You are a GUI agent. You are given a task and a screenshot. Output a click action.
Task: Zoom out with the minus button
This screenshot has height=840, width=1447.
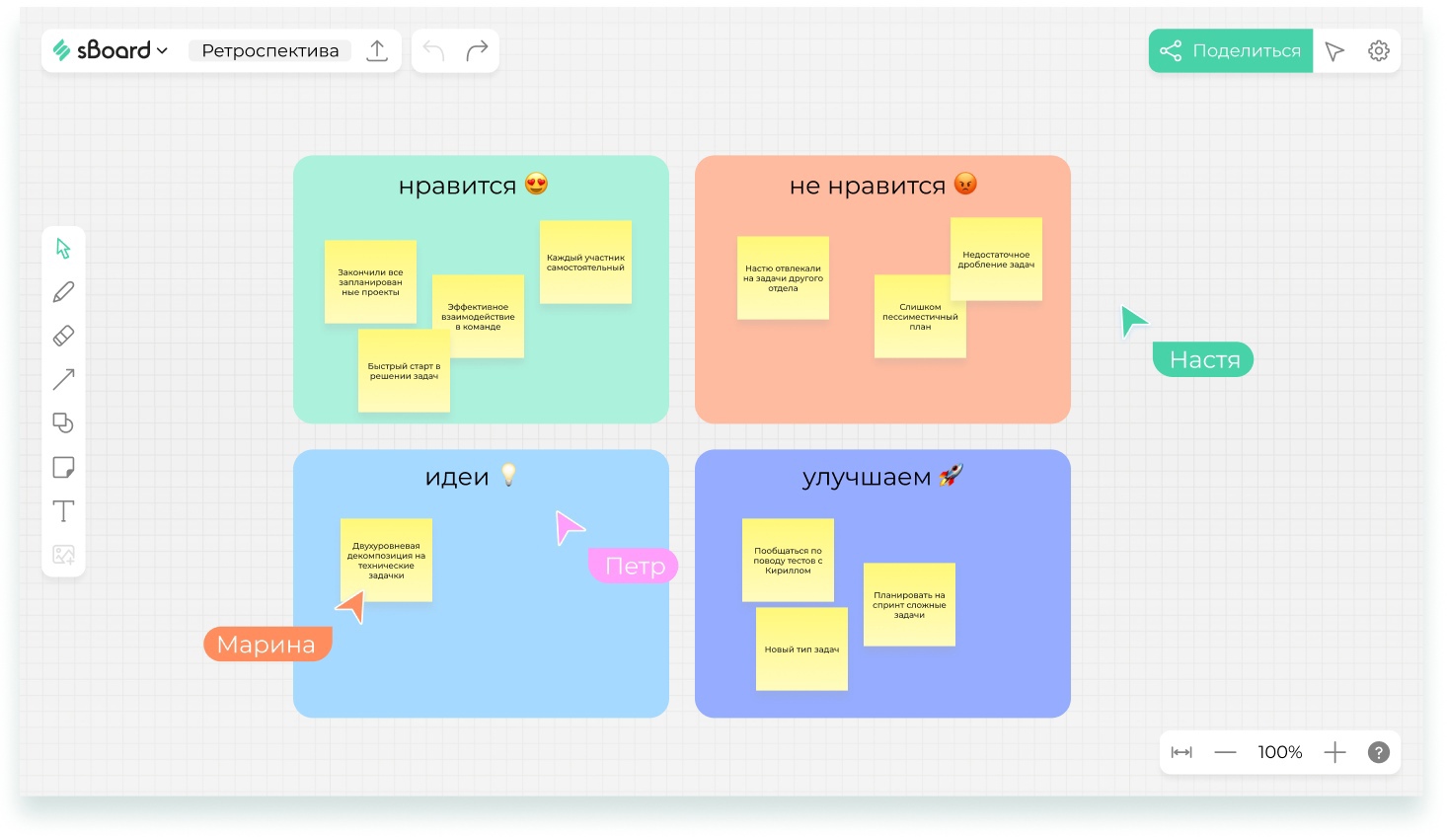pos(1225,752)
